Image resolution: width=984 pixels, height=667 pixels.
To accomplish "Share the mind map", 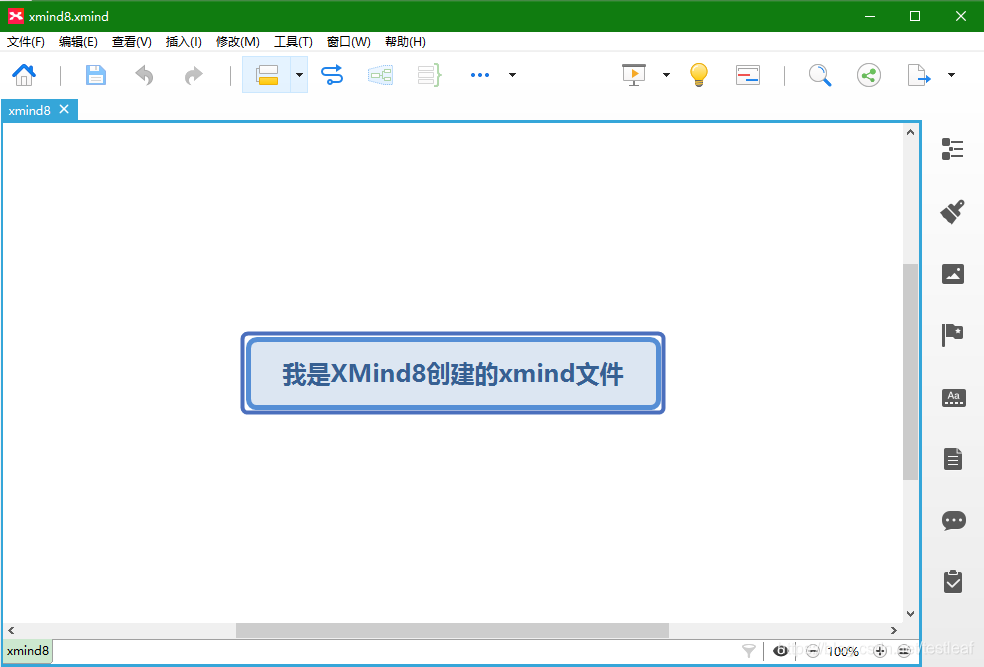I will pyautogui.click(x=869, y=75).
